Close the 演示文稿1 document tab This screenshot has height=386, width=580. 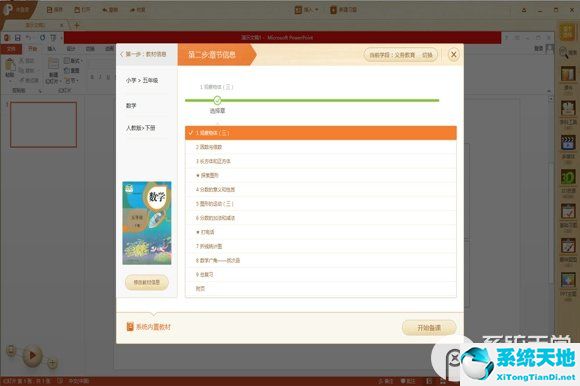61,26
